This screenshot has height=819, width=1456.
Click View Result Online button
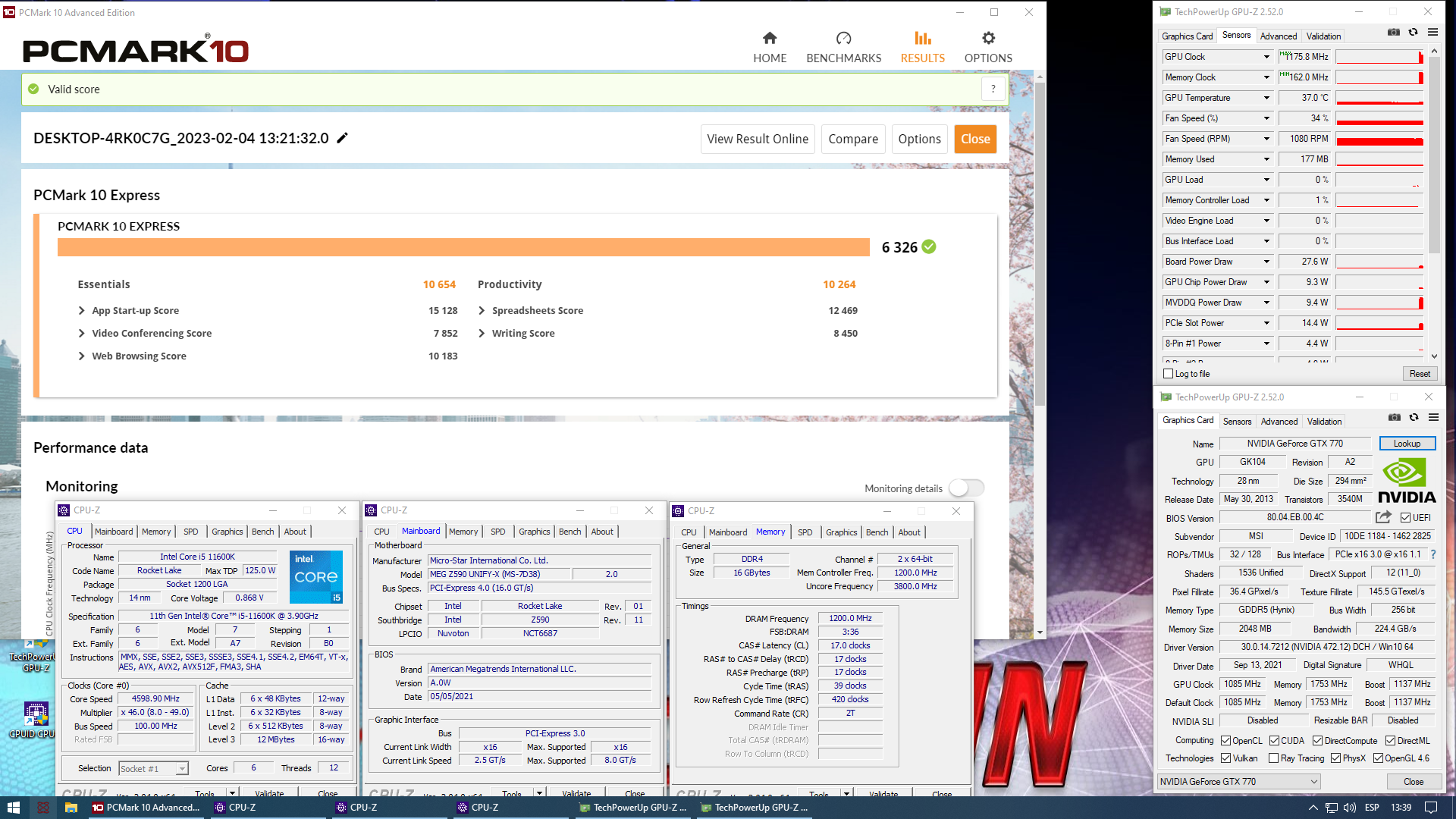coord(758,139)
